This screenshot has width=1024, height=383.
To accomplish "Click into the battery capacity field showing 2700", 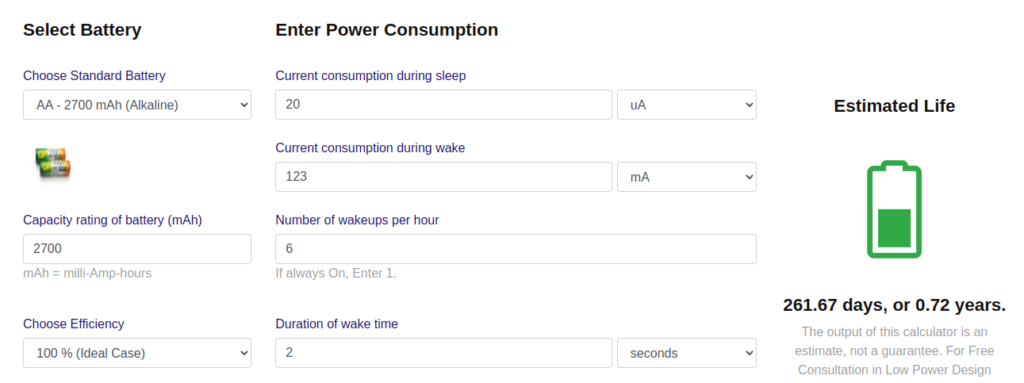I will 137,249.
